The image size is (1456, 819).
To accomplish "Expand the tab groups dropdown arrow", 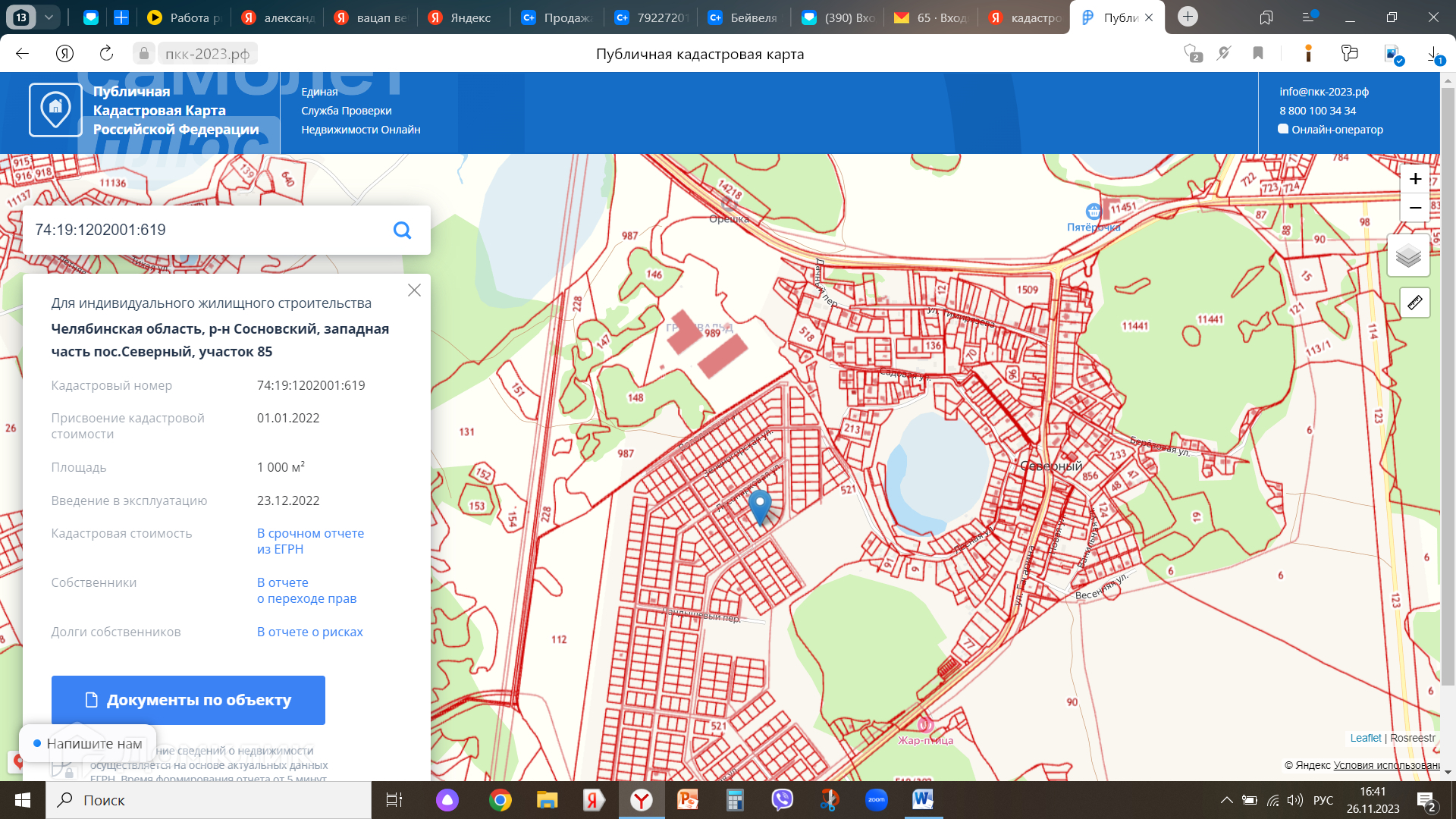I will click(x=49, y=17).
